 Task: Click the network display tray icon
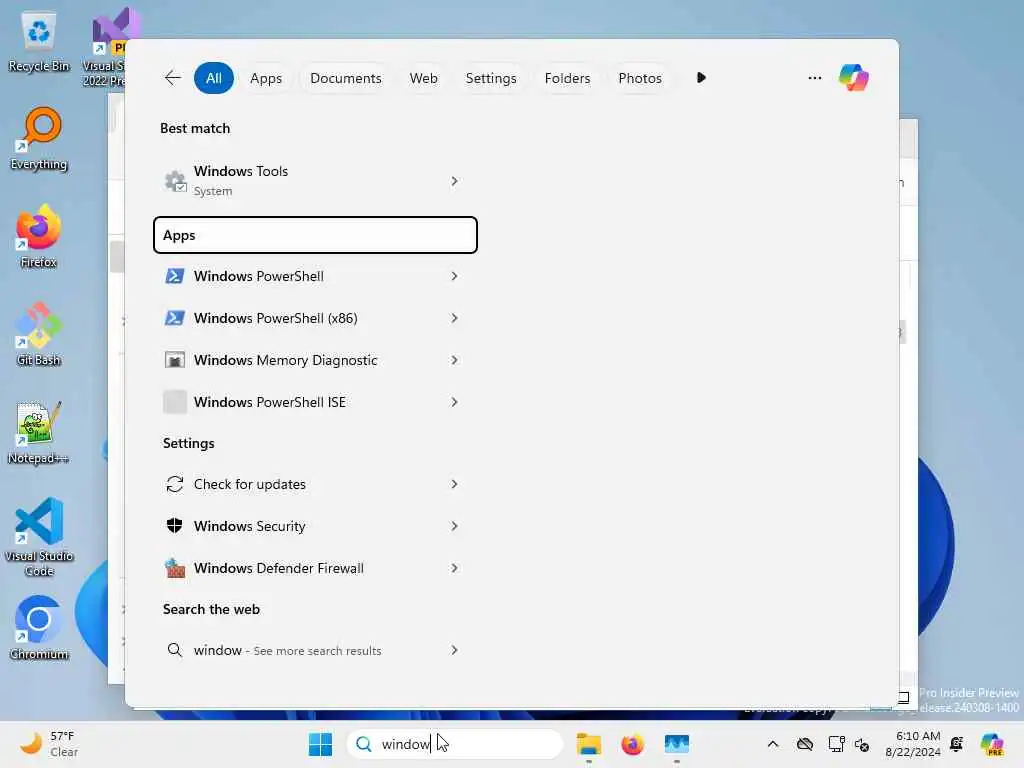pos(836,744)
